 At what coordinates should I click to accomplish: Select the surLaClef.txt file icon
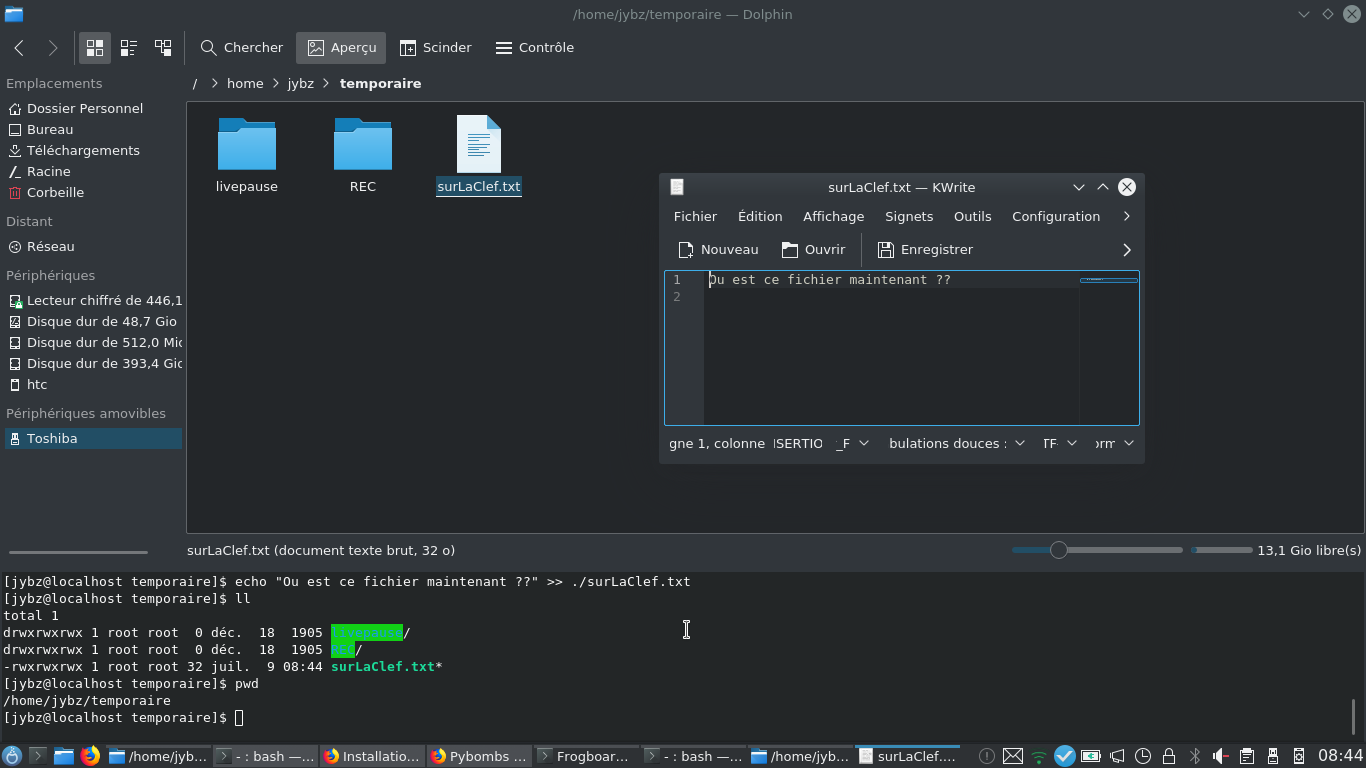(x=479, y=144)
